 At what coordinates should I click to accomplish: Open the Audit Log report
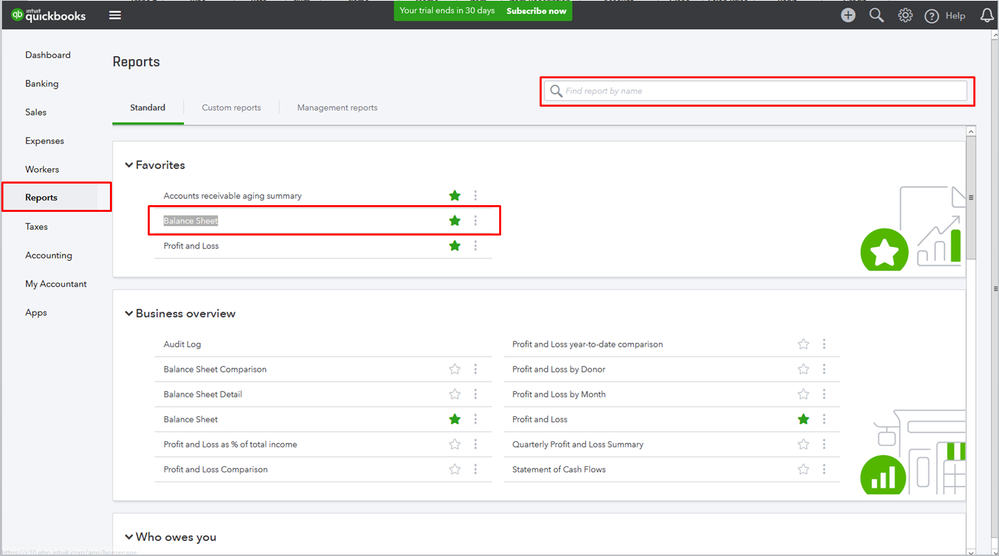point(182,344)
